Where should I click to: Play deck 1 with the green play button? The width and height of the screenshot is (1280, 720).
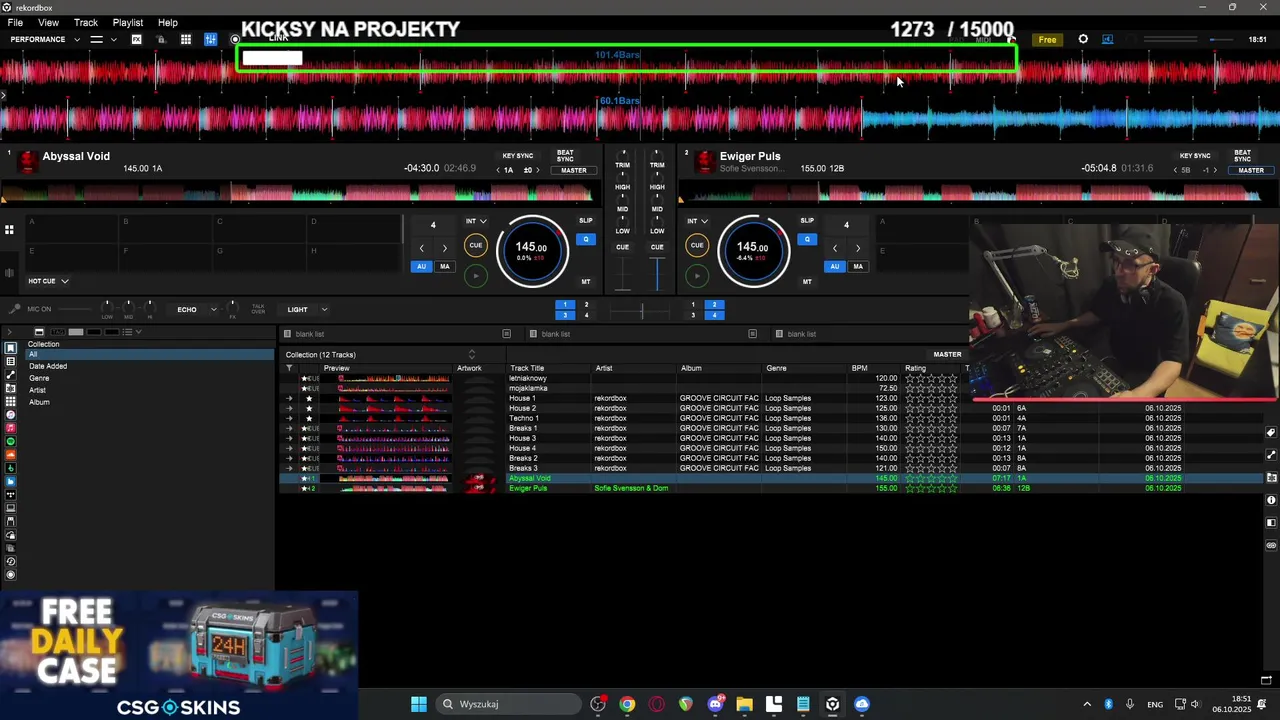(476, 276)
